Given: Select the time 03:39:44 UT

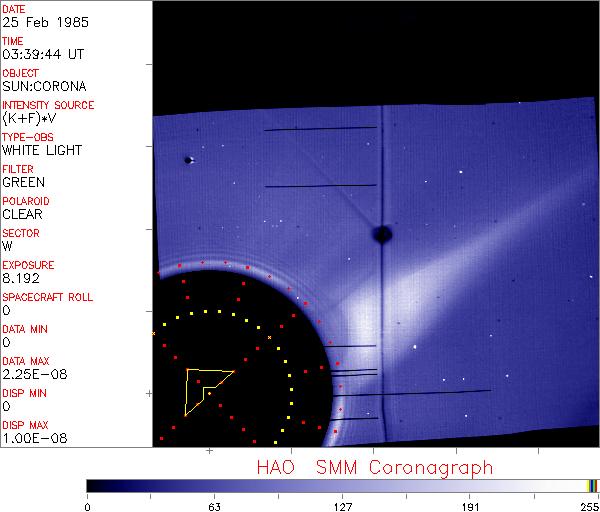Looking at the screenshot, I should point(43,54).
